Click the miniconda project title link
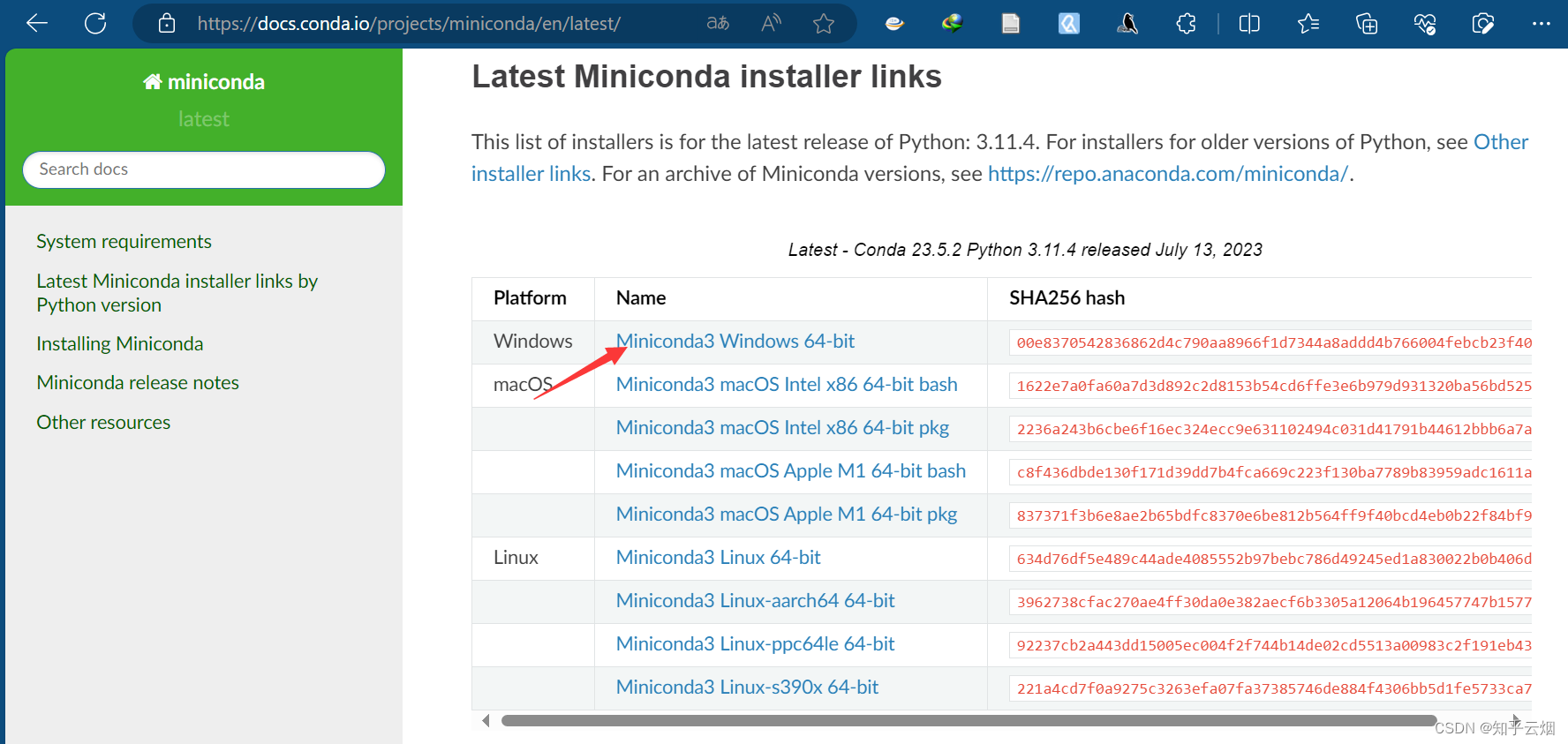1568x744 pixels. pos(204,81)
